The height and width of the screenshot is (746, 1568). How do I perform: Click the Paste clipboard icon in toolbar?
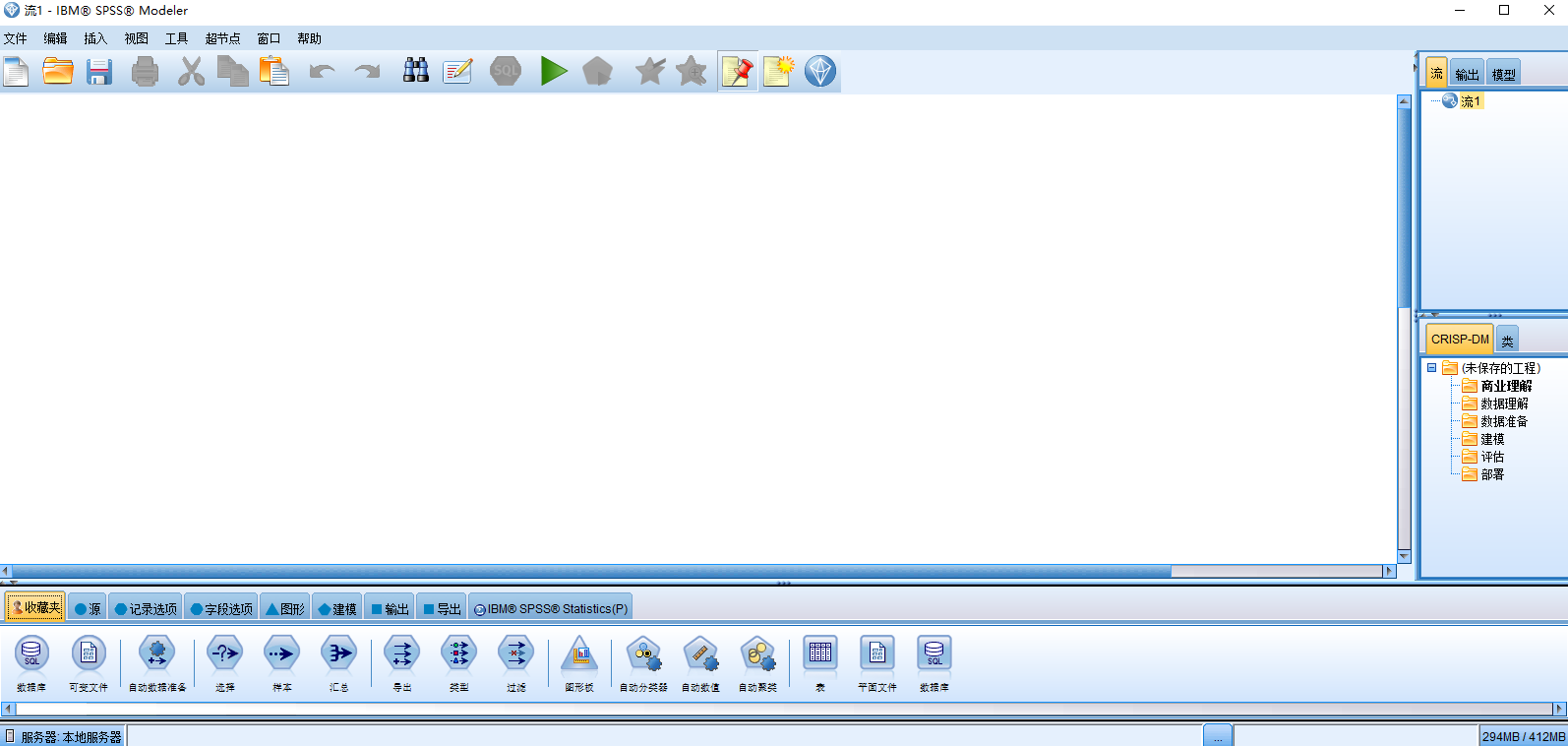tap(274, 71)
